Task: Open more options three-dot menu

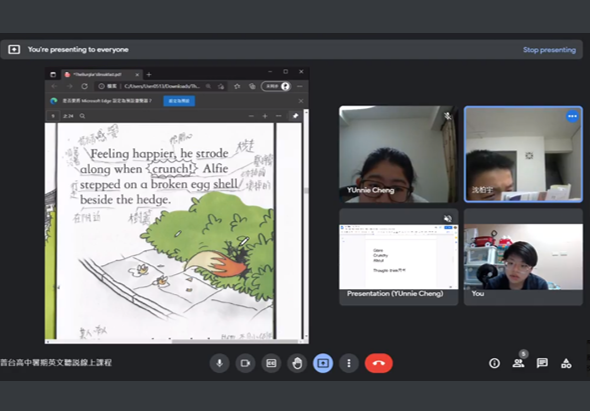Action: point(349,363)
